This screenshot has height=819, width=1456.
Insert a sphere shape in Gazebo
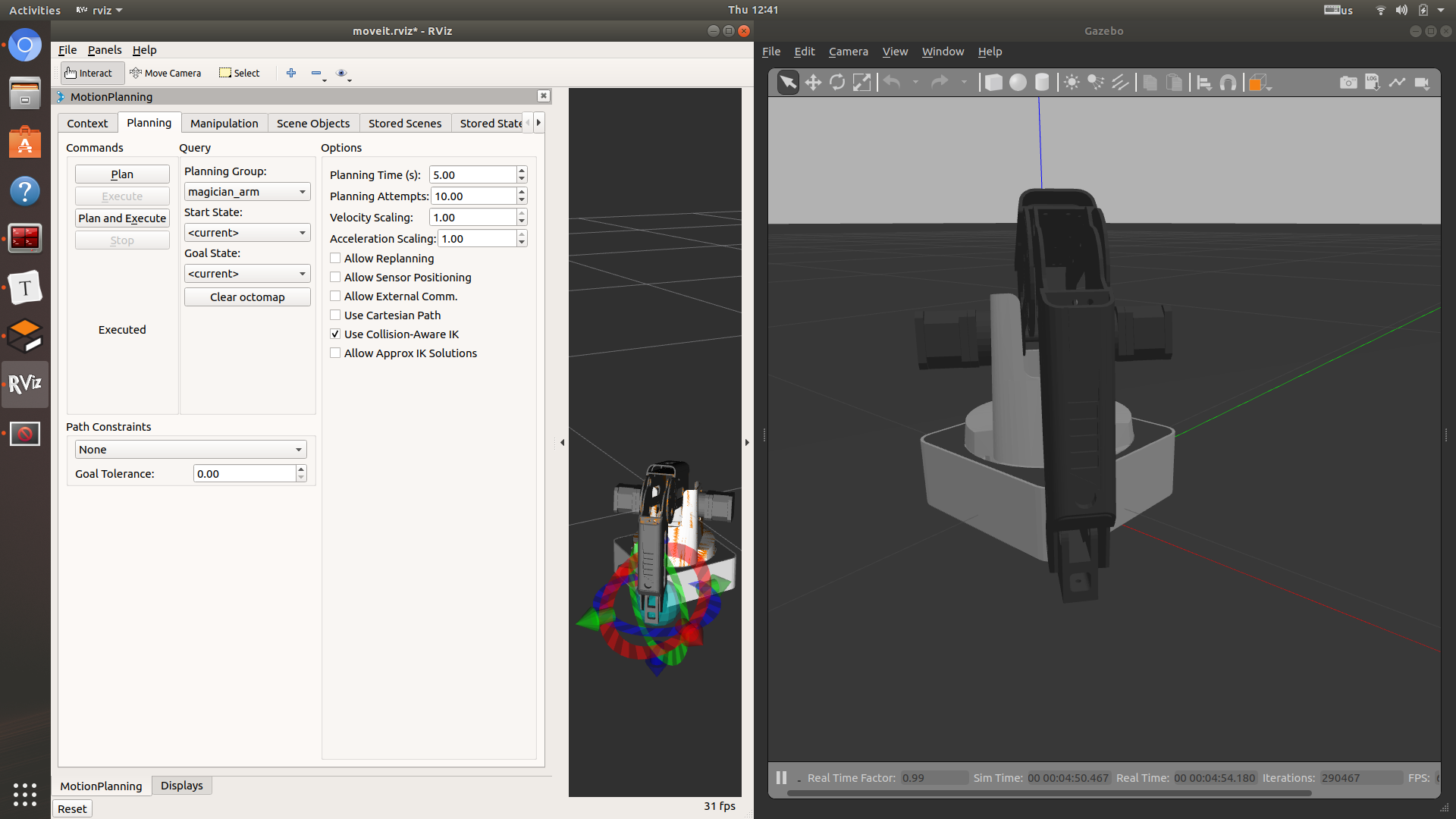pyautogui.click(x=1018, y=83)
